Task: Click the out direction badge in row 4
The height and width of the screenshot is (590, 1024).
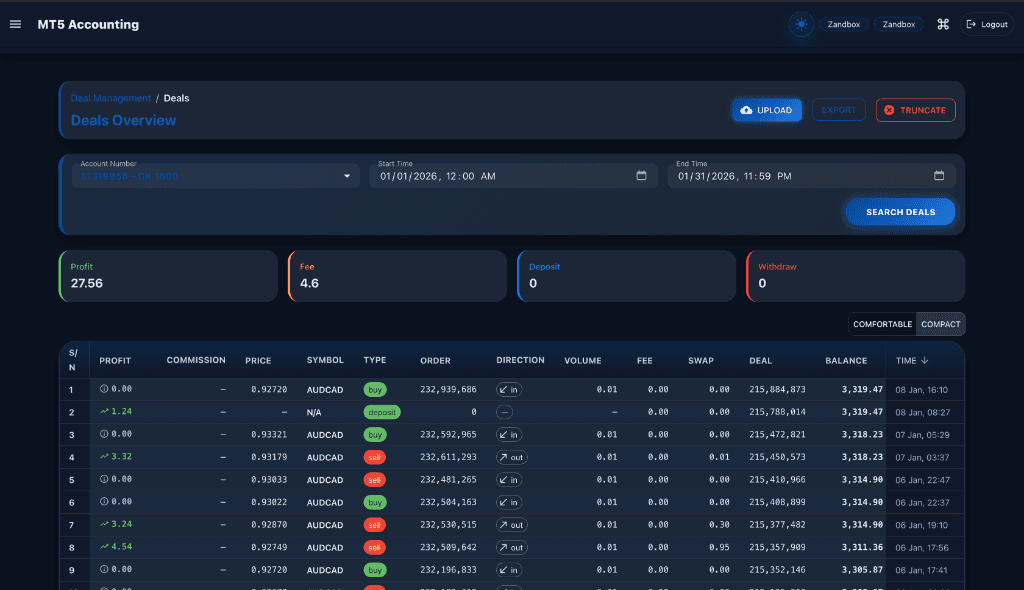Action: pyautogui.click(x=511, y=457)
